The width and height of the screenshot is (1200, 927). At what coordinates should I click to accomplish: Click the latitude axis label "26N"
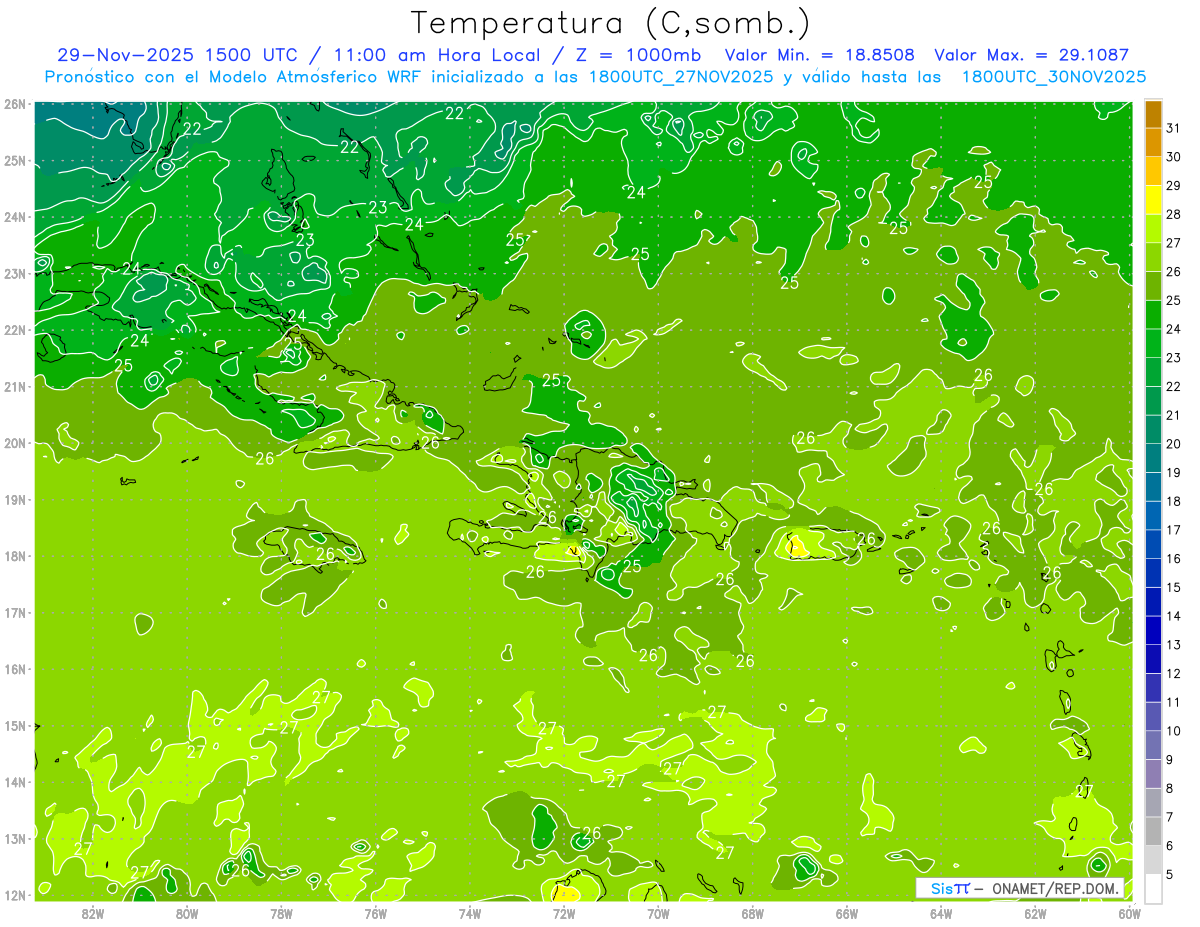pyautogui.click(x=15, y=104)
